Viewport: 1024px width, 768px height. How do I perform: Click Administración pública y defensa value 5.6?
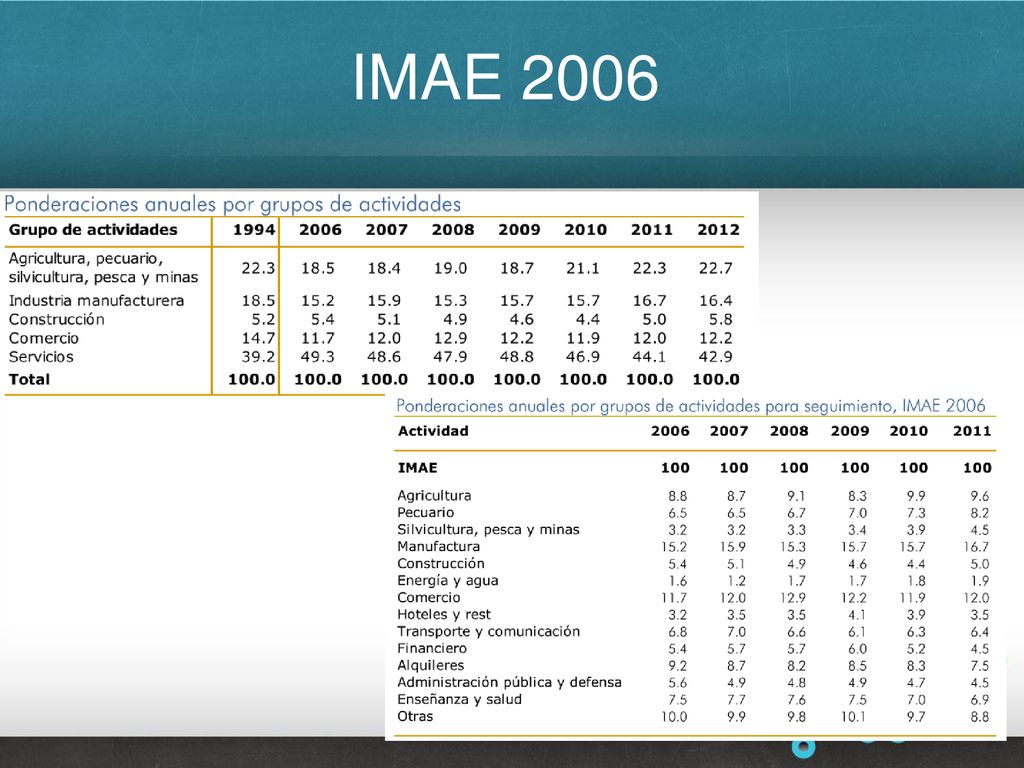tap(677, 683)
